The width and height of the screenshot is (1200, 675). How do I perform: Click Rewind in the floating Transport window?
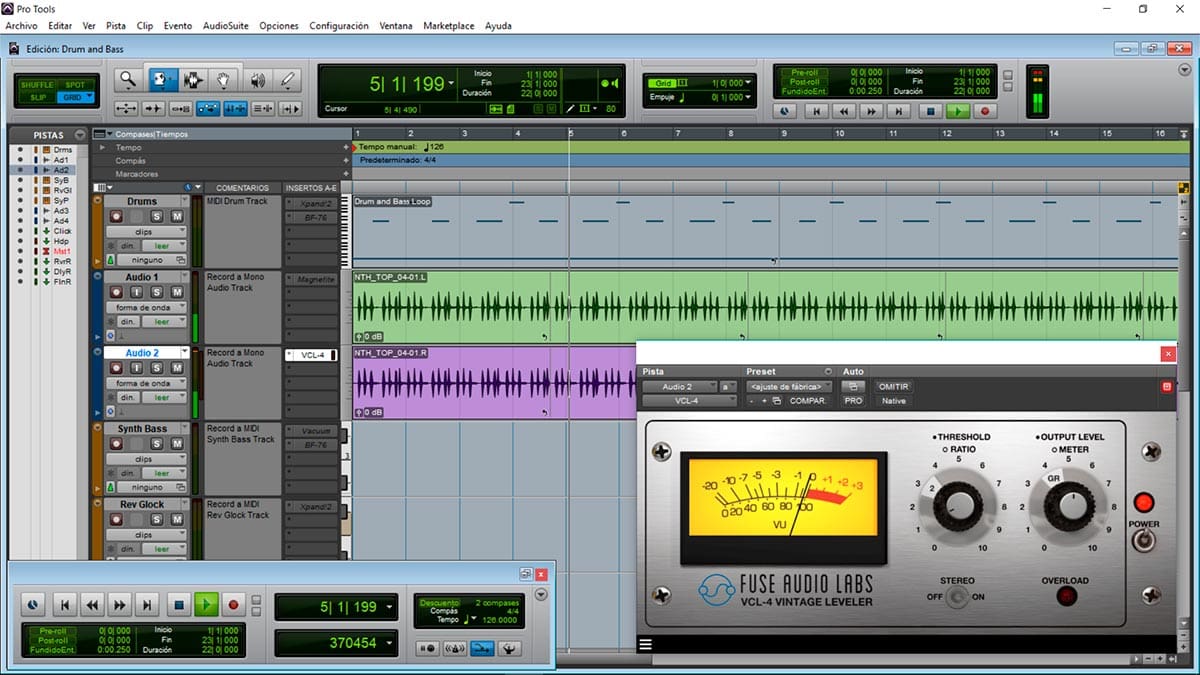(x=92, y=604)
